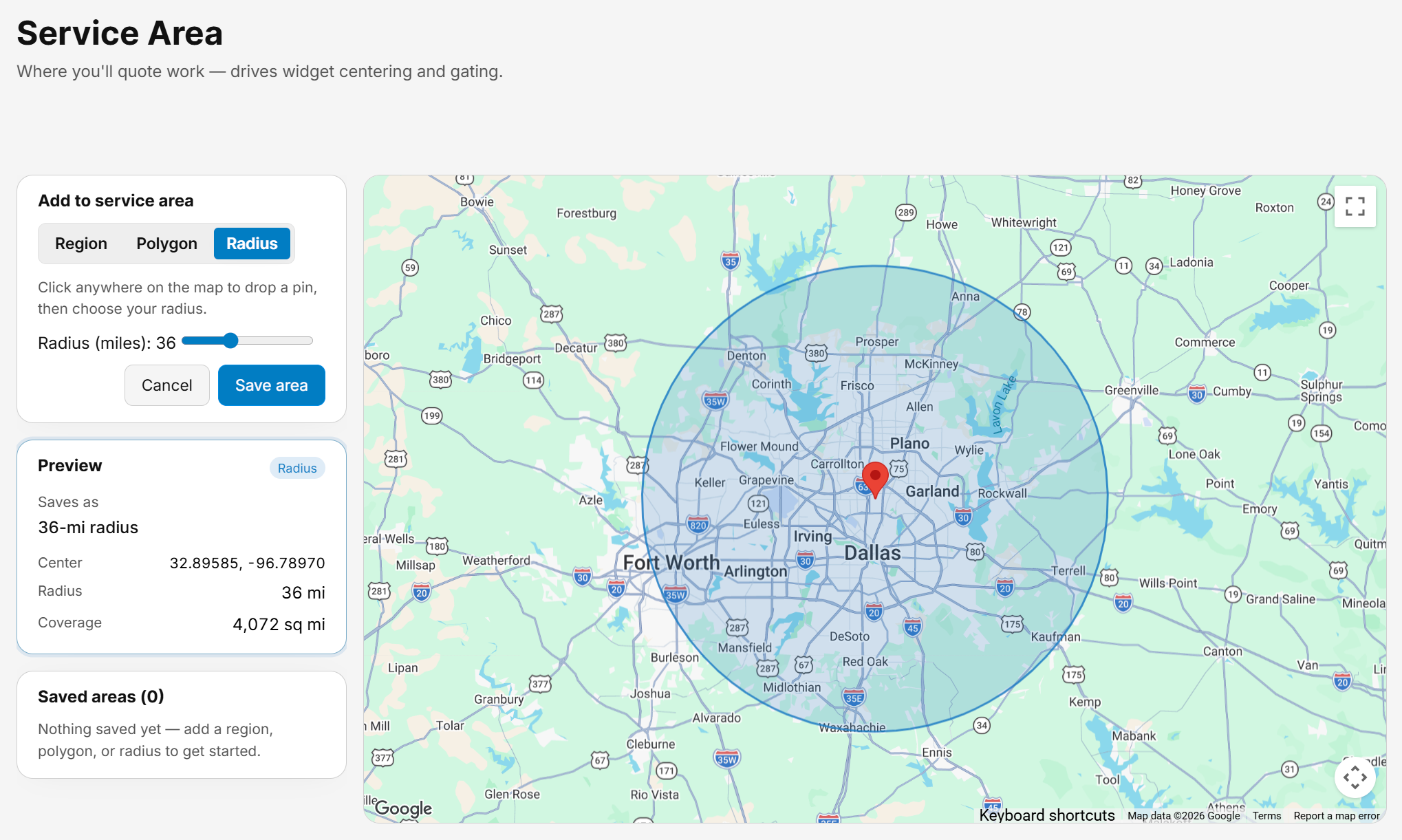This screenshot has width=1402, height=840.
Task: Click the Greenville label on the map
Action: pyautogui.click(x=1132, y=391)
